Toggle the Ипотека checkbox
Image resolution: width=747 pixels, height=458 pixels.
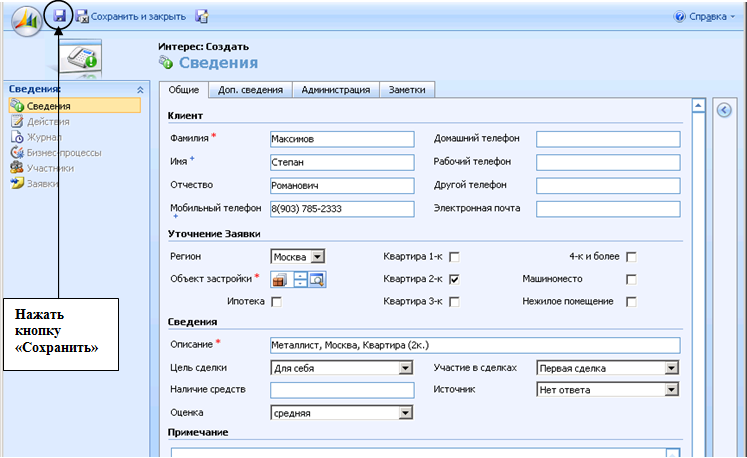tap(276, 302)
